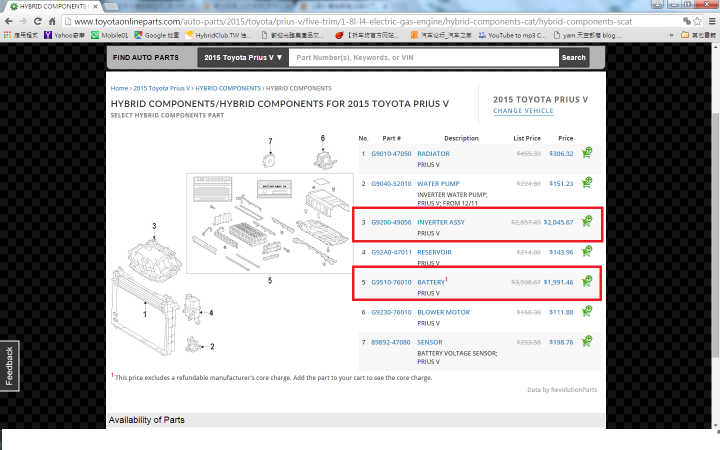The image size is (720, 450).
Task: Close the HYBRID COMPONENTS tab
Action: (96, 6)
